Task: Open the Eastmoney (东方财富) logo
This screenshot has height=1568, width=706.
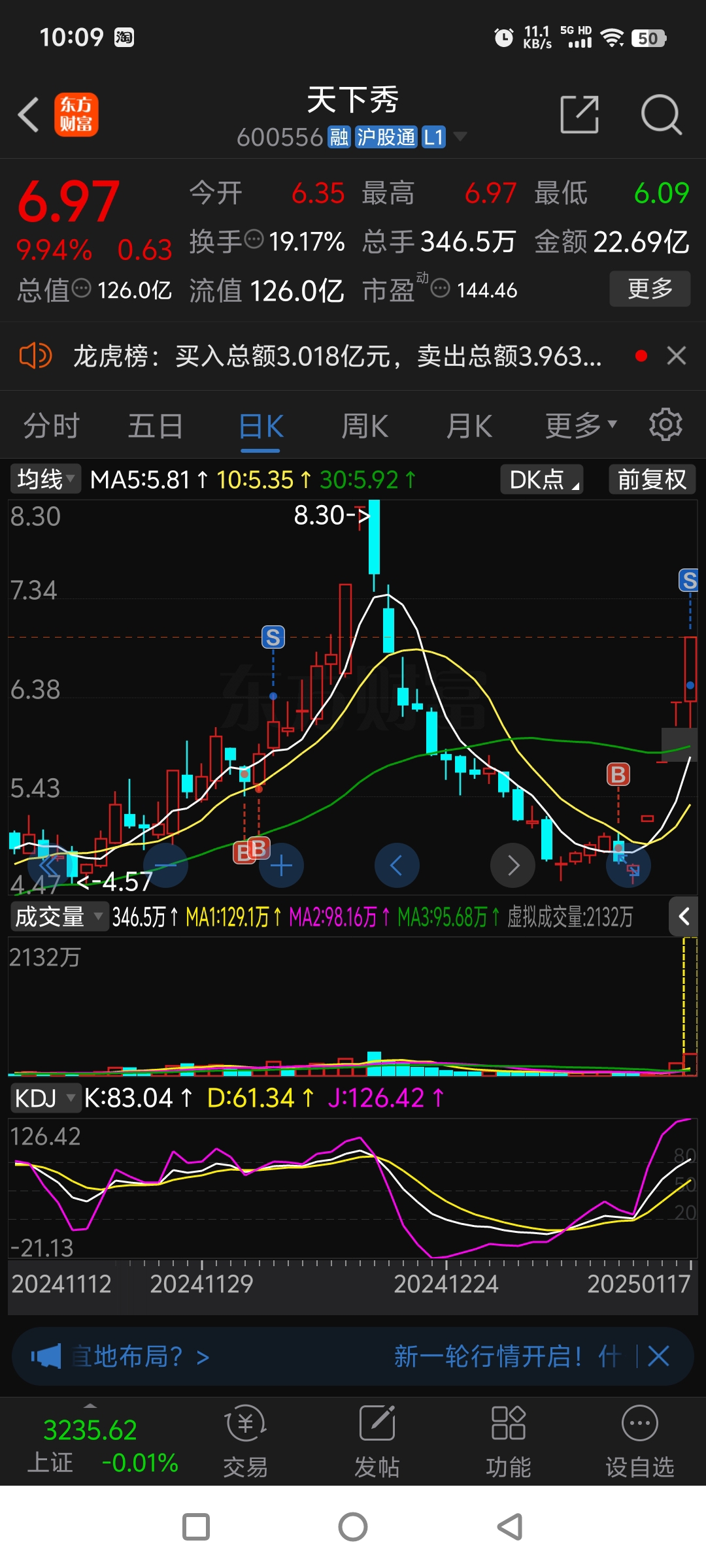Action: point(76,114)
